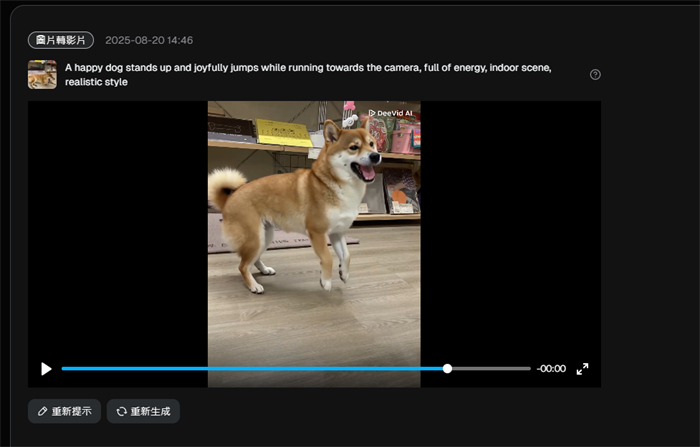700x447 pixels.
Task: Click the white video progress handle
Action: point(447,369)
